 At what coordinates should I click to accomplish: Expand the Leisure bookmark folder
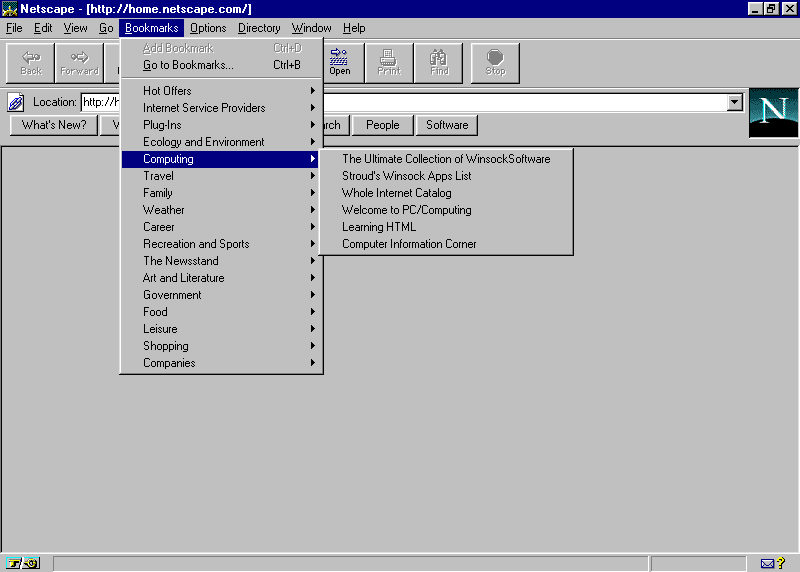[222, 329]
